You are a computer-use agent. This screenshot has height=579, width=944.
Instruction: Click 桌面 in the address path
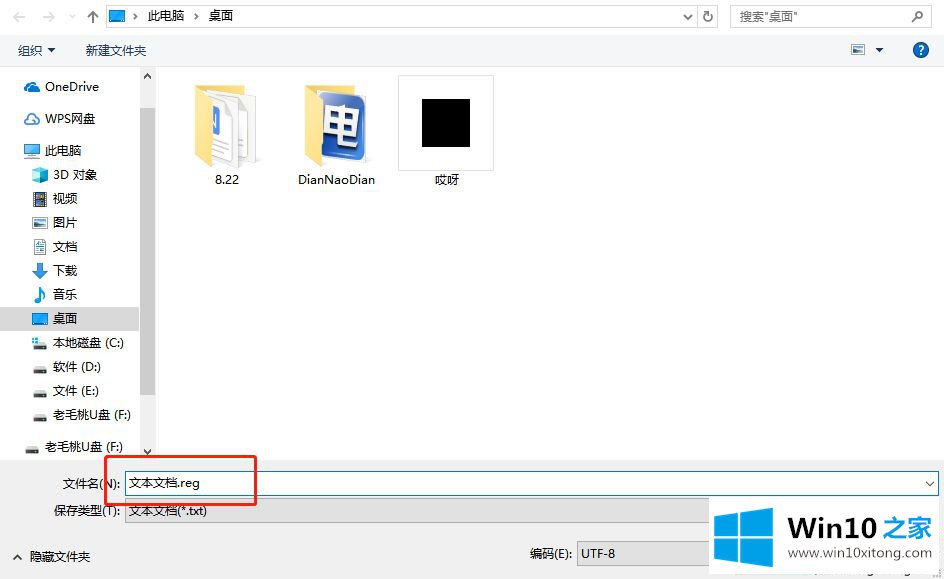click(x=221, y=16)
